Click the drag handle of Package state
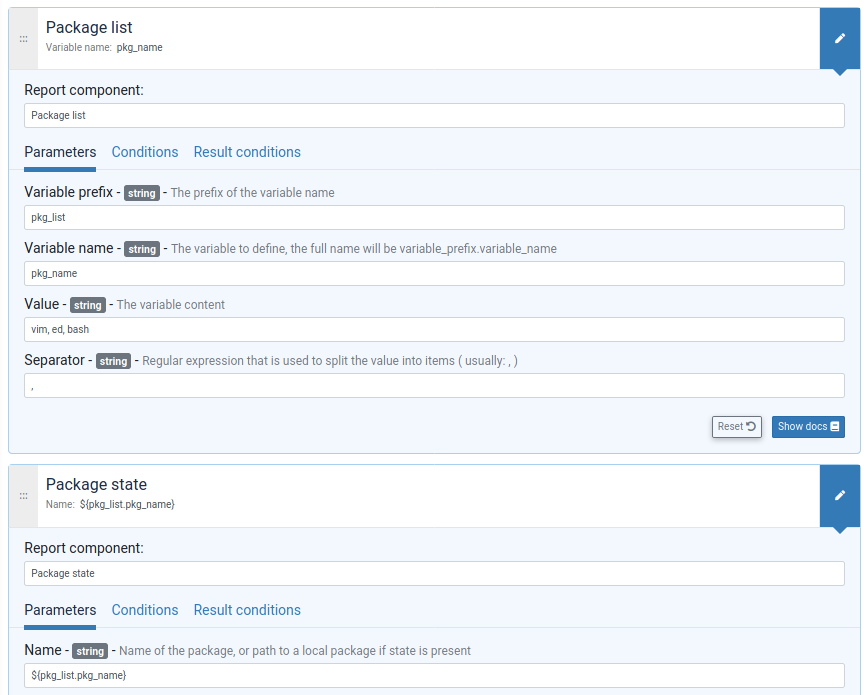 (x=22, y=495)
